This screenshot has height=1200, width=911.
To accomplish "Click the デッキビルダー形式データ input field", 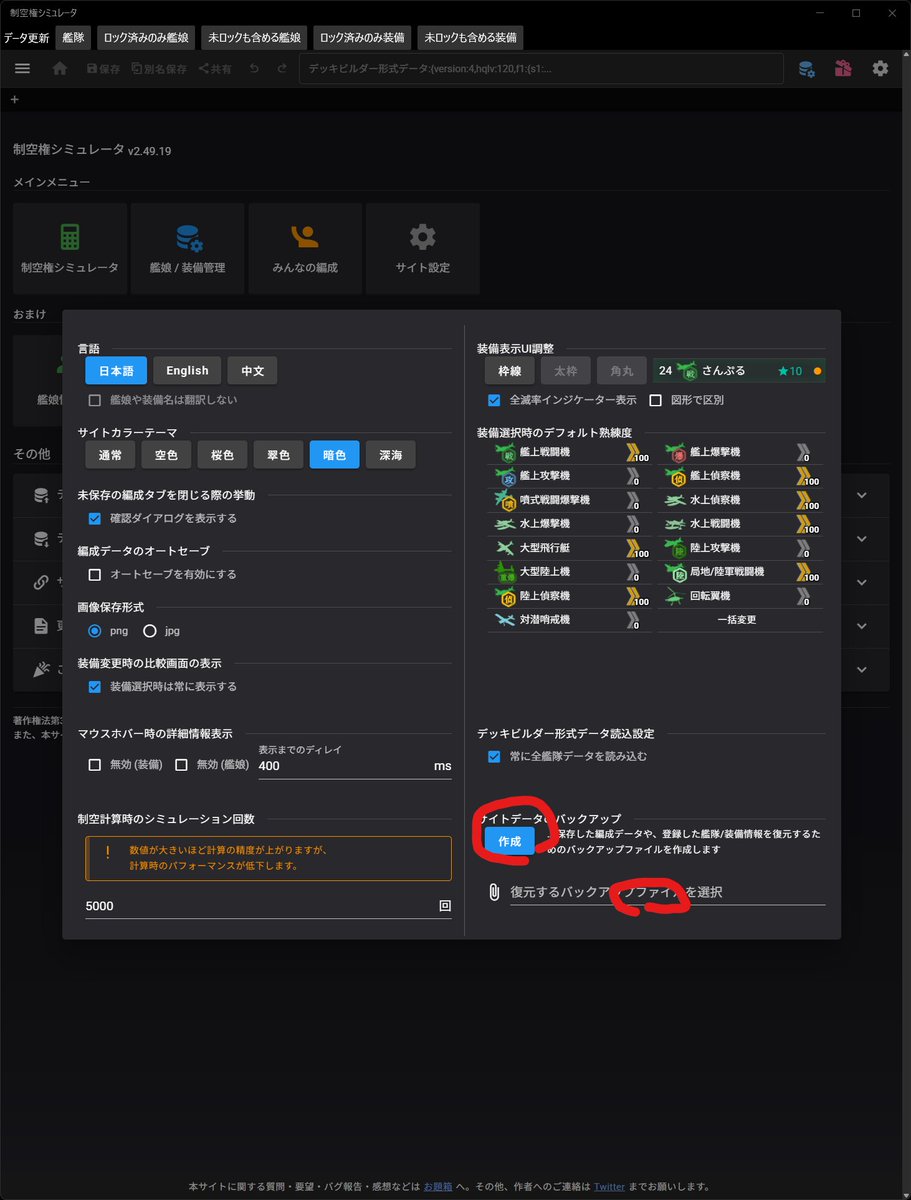I will coord(541,69).
